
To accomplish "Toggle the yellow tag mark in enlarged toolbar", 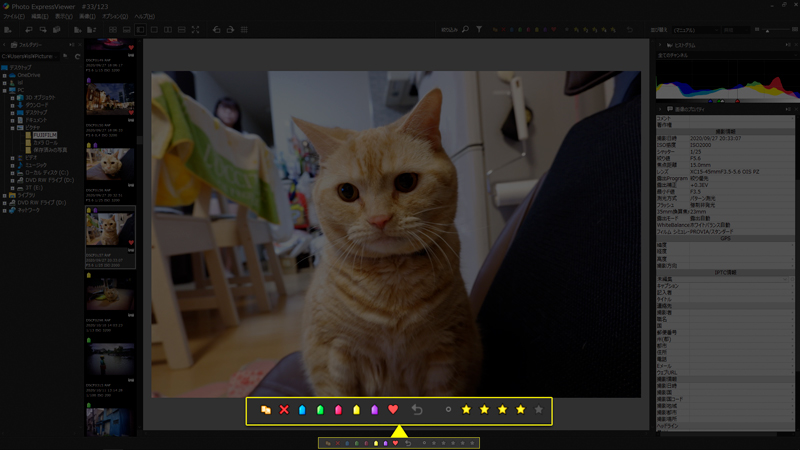I will 356,410.
